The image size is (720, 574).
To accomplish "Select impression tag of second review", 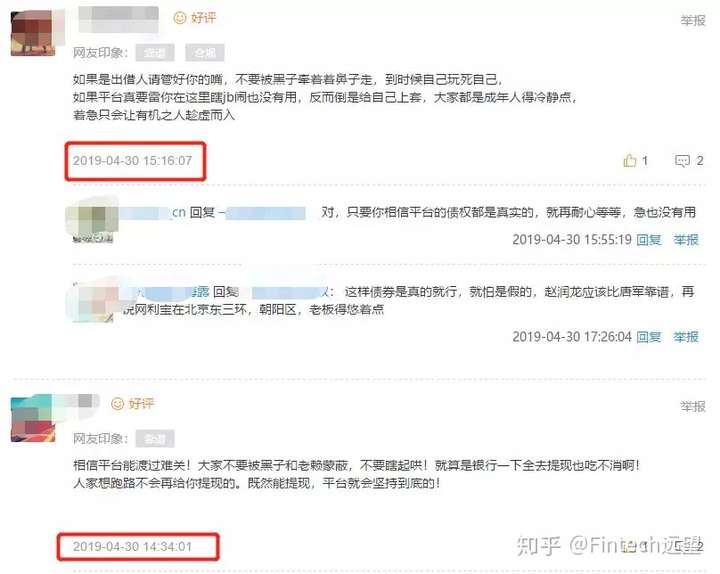I will (155, 439).
